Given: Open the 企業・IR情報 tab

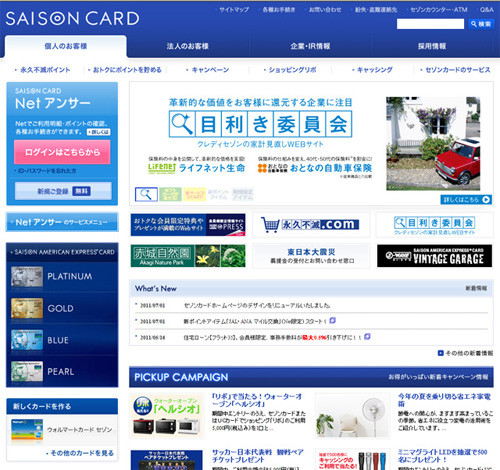Looking at the screenshot, I should pyautogui.click(x=310, y=46).
